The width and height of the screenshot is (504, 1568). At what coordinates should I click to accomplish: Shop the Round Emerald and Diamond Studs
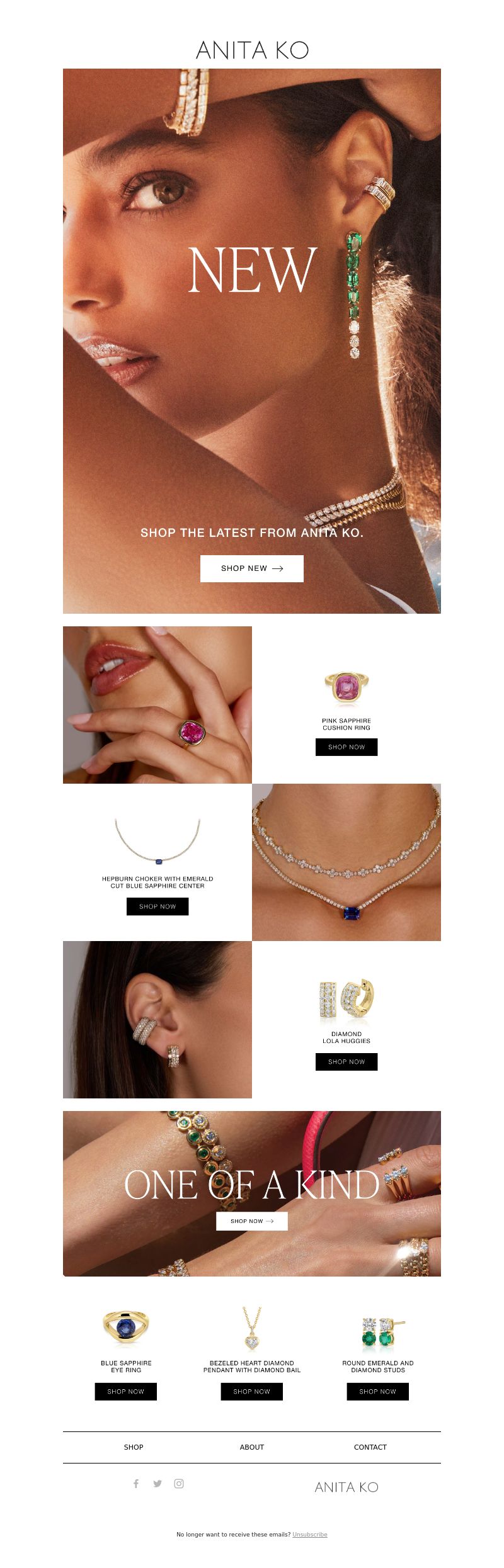[x=378, y=1392]
